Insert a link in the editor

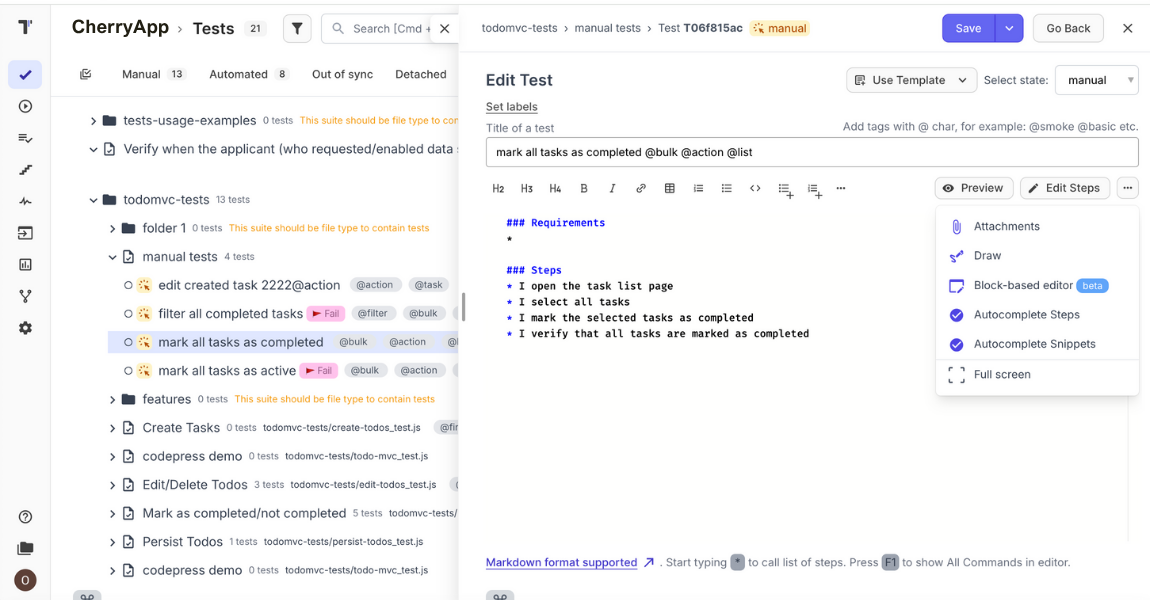[641, 188]
